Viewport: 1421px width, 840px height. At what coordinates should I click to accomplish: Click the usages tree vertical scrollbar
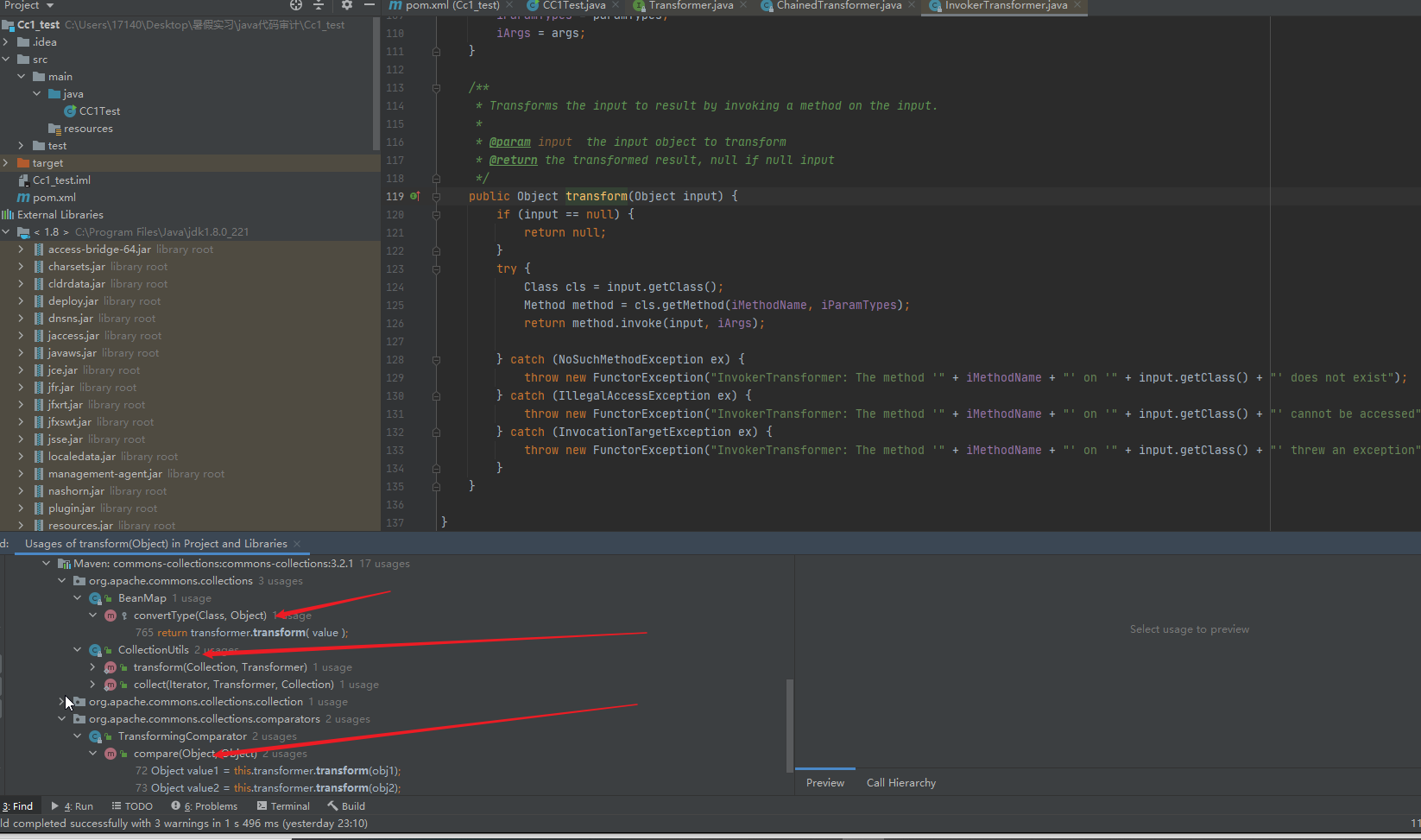(789, 725)
